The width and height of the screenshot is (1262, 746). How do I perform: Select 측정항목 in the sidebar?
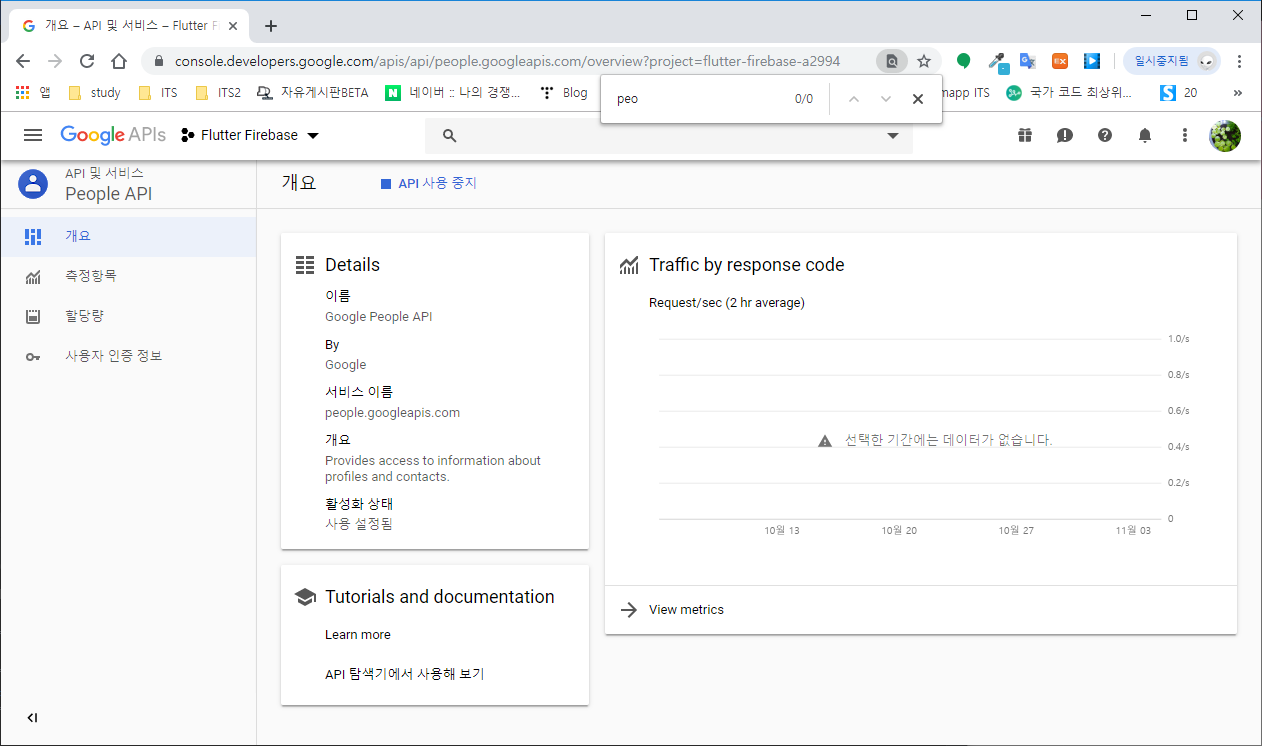(x=128, y=276)
